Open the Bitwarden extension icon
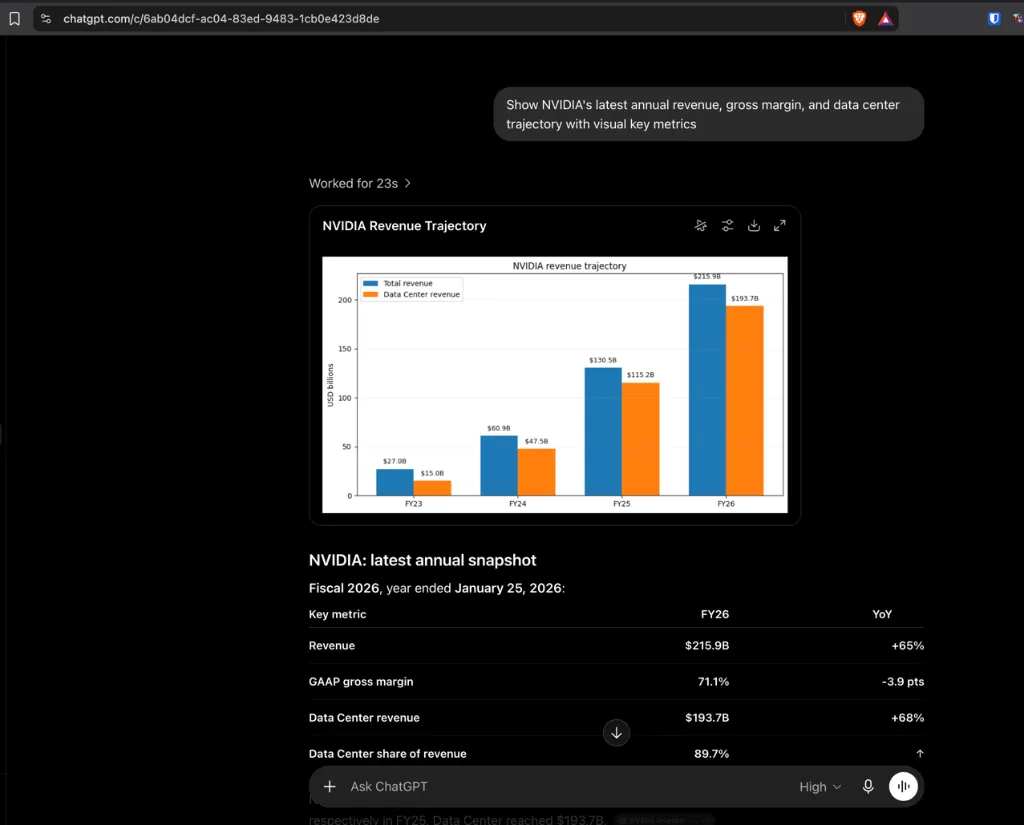The width and height of the screenshot is (1024, 825). tap(994, 19)
